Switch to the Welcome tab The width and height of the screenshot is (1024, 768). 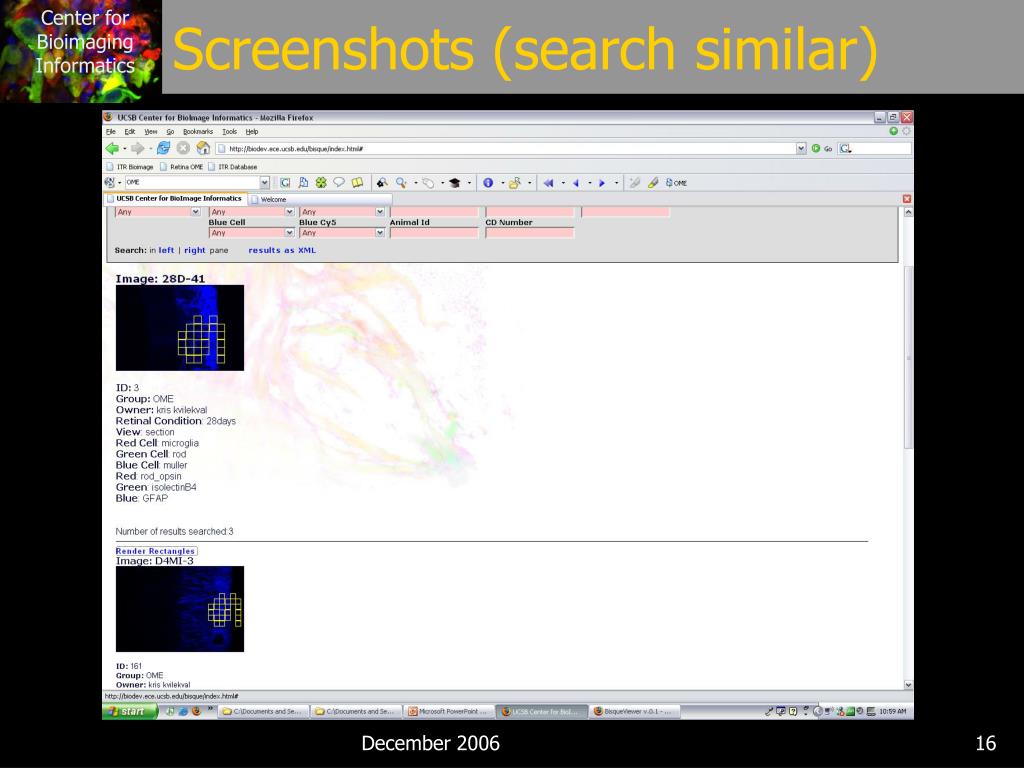(x=320, y=199)
